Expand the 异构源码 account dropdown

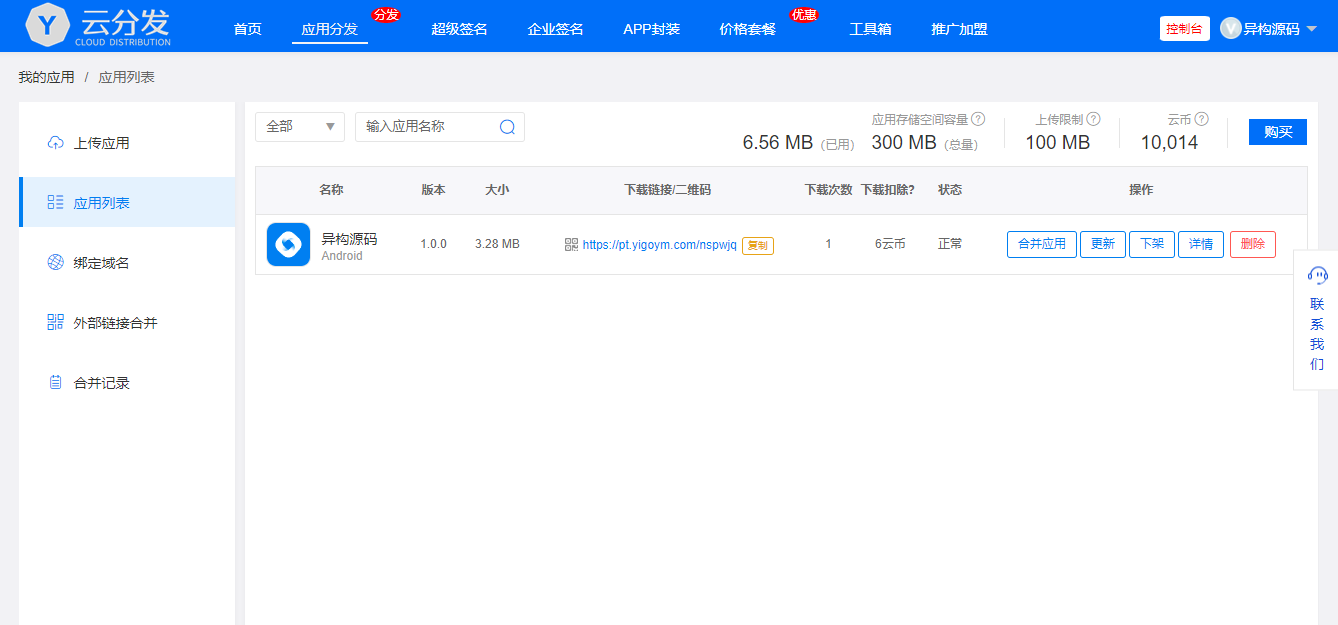[1270, 27]
